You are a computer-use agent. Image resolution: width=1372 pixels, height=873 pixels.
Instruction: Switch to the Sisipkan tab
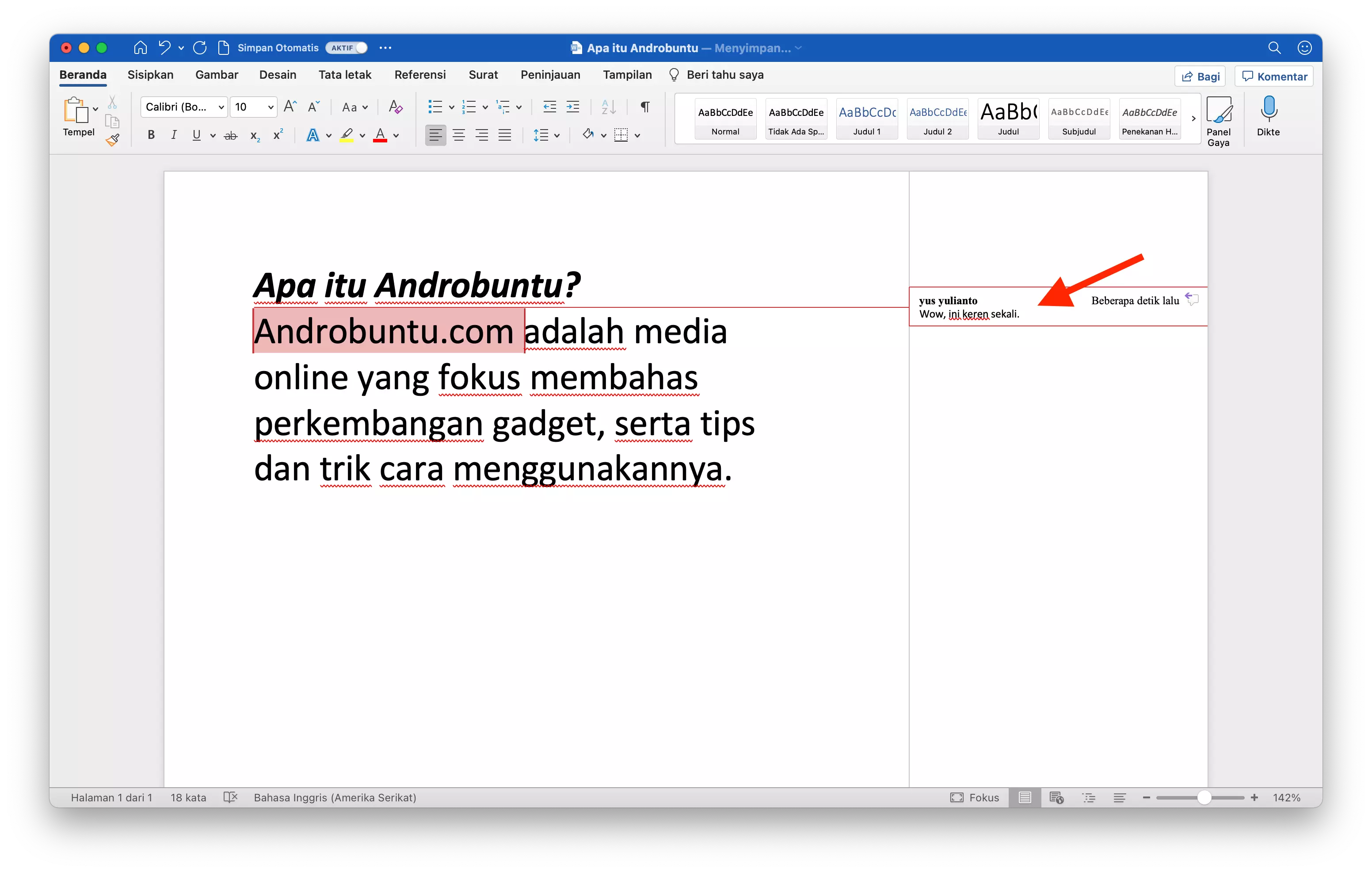click(150, 75)
